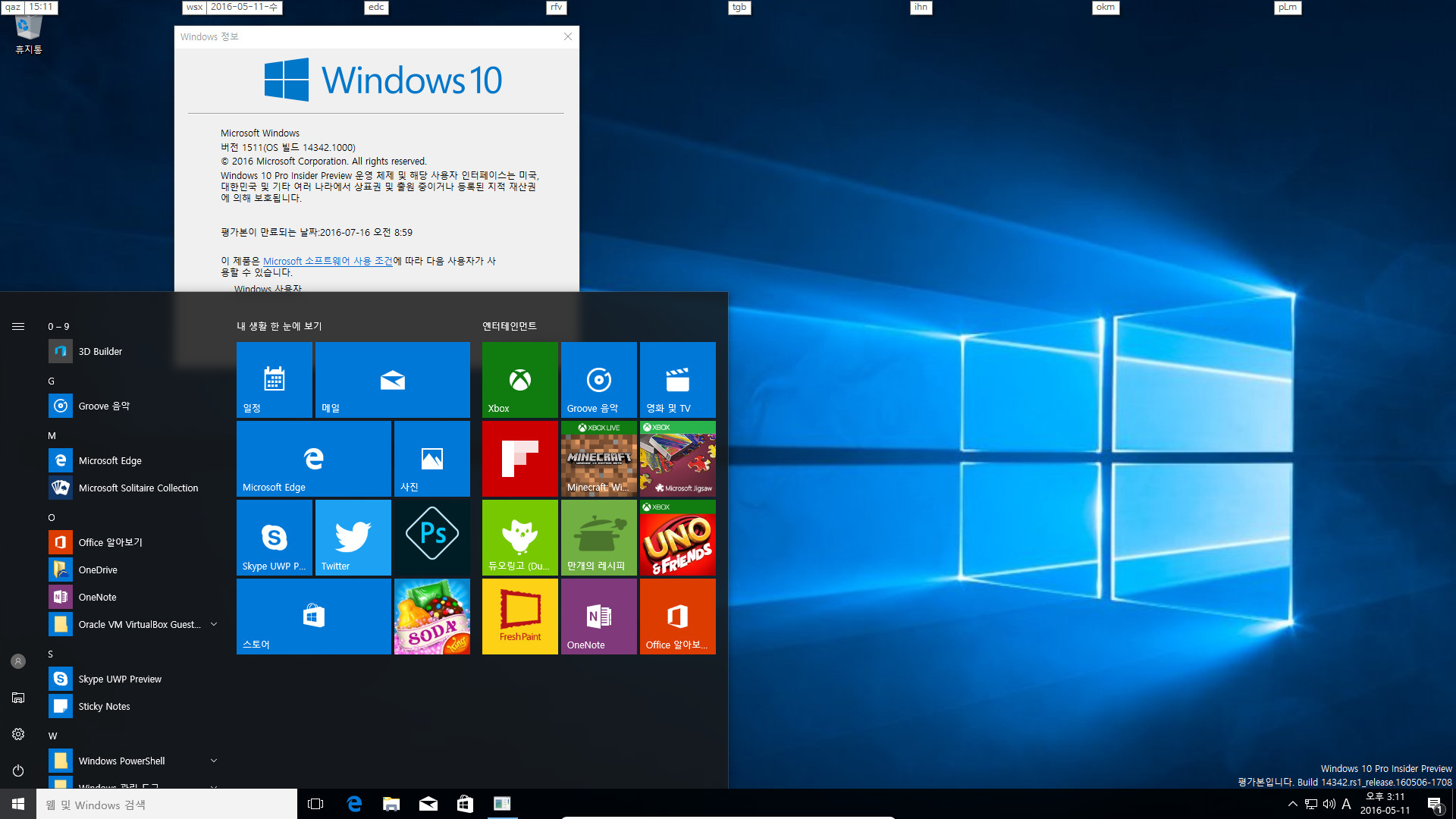Open the Photoshop Express tile

pyautogui.click(x=432, y=538)
